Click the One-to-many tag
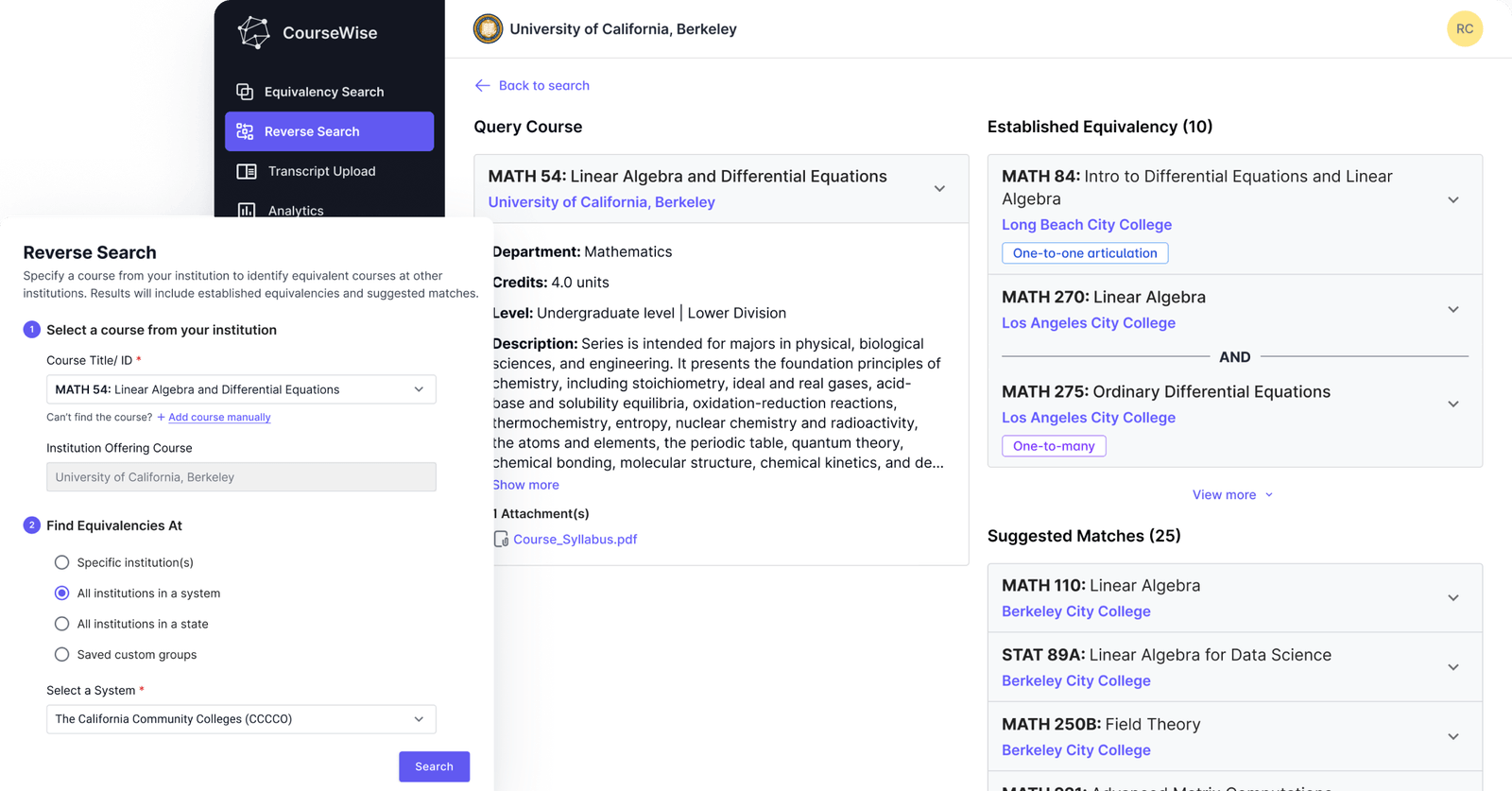The width and height of the screenshot is (1512, 791). (1054, 446)
